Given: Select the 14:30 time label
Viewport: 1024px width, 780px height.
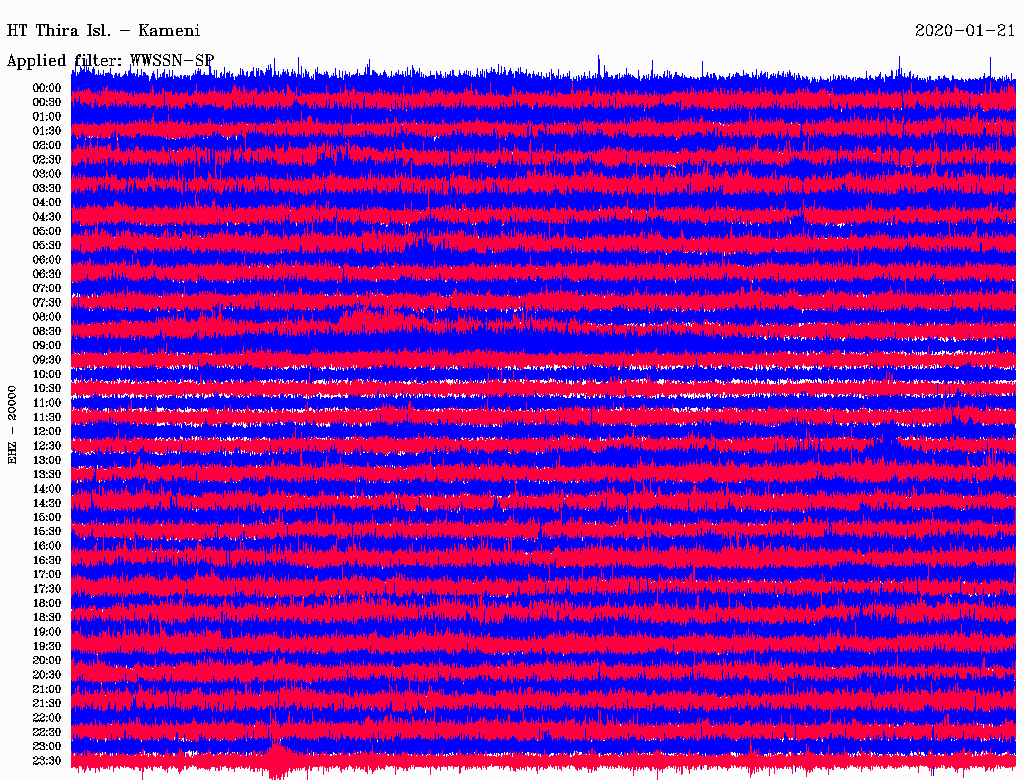Looking at the screenshot, I should pyautogui.click(x=47, y=503).
